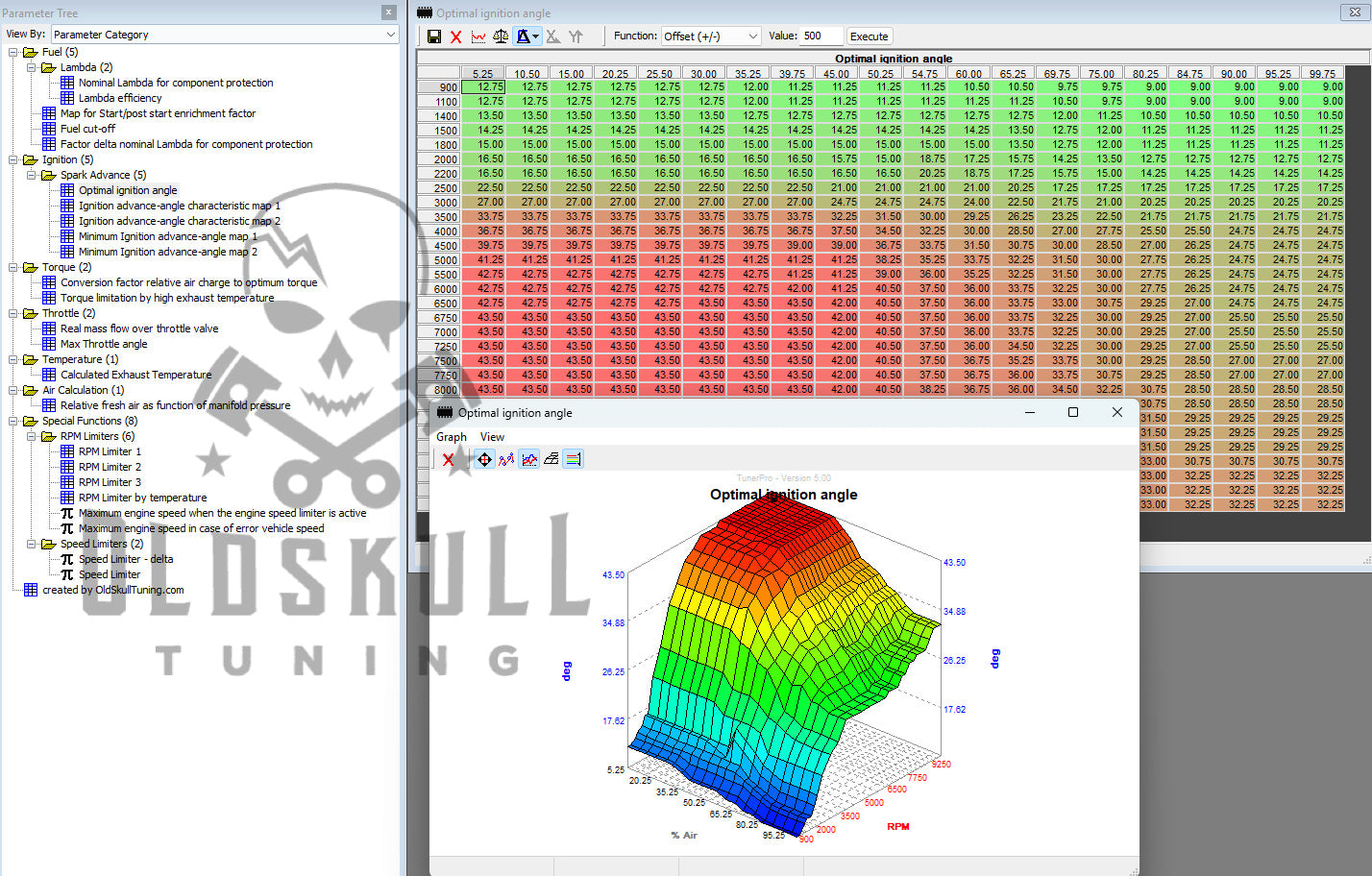
Task: Toggle the line chart mode in graph toolbar
Action: click(x=529, y=459)
